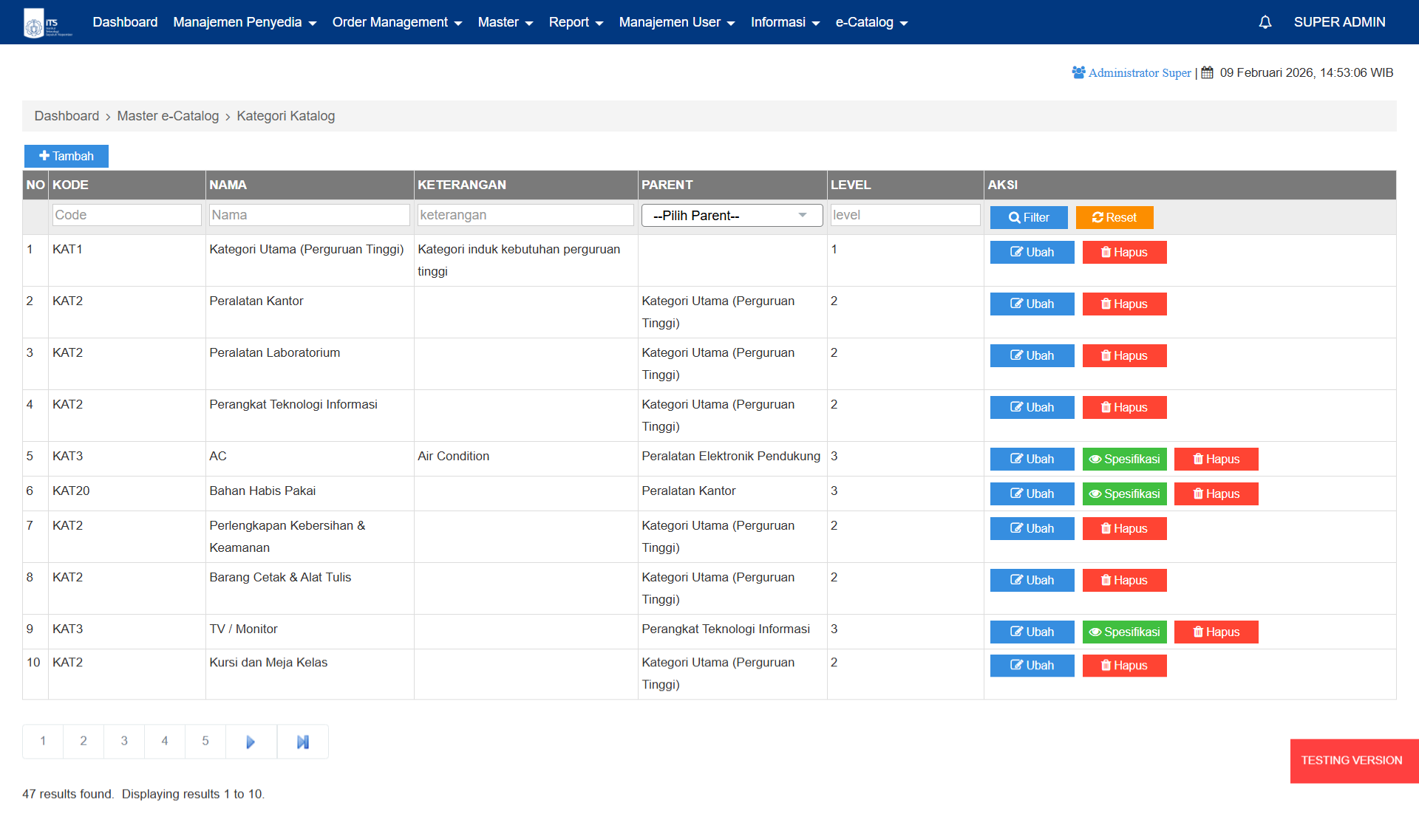
Task: Click the Filter search button
Action: tap(1028, 217)
